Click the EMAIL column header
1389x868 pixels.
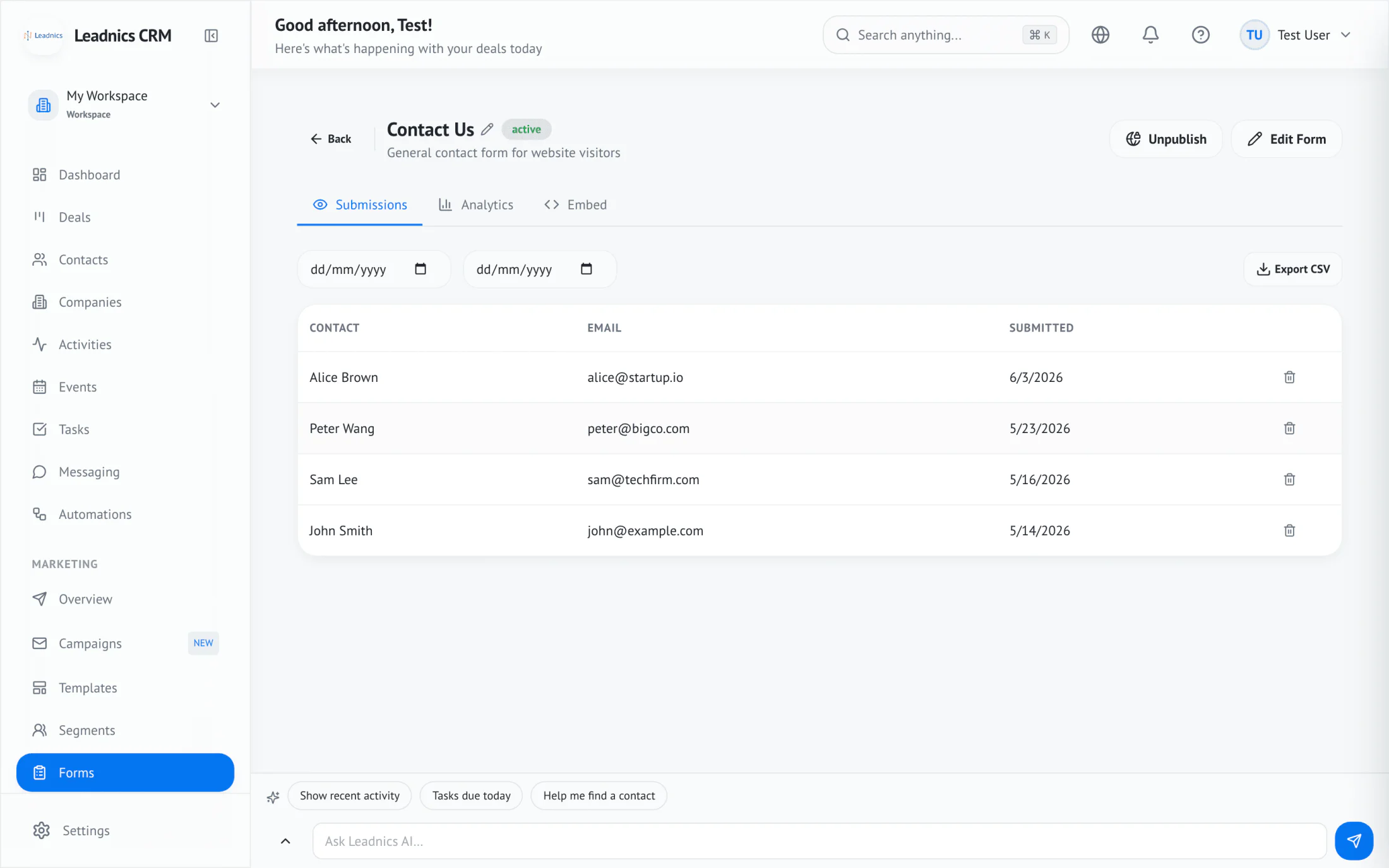point(604,328)
